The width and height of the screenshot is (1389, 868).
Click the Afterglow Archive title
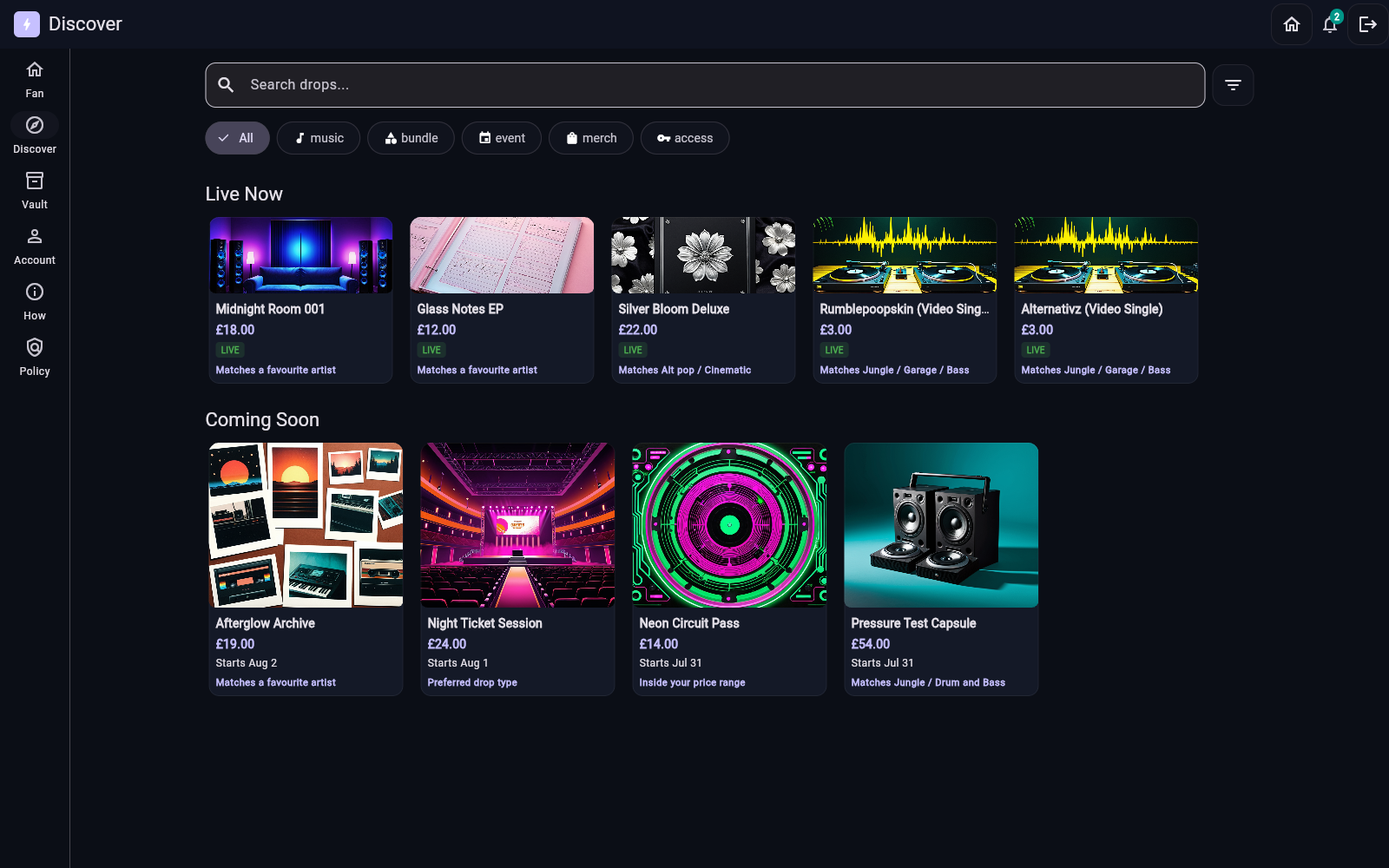coord(265,623)
